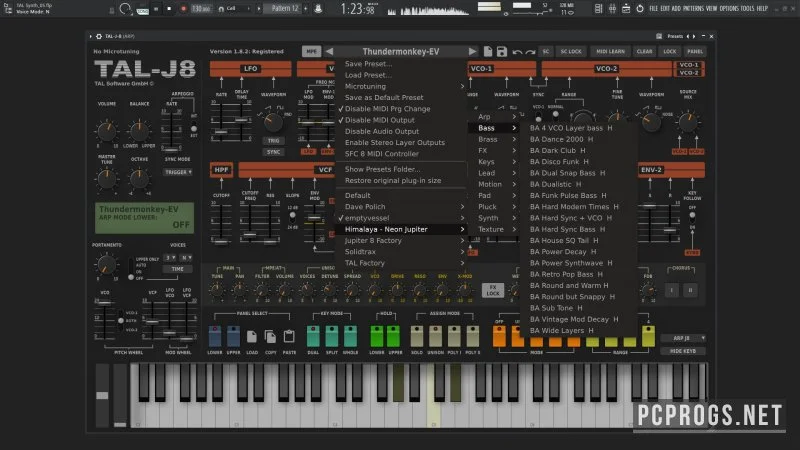Adjust the arpeggio RATE slider
Screen dimensions: 800x450
click(x=171, y=149)
